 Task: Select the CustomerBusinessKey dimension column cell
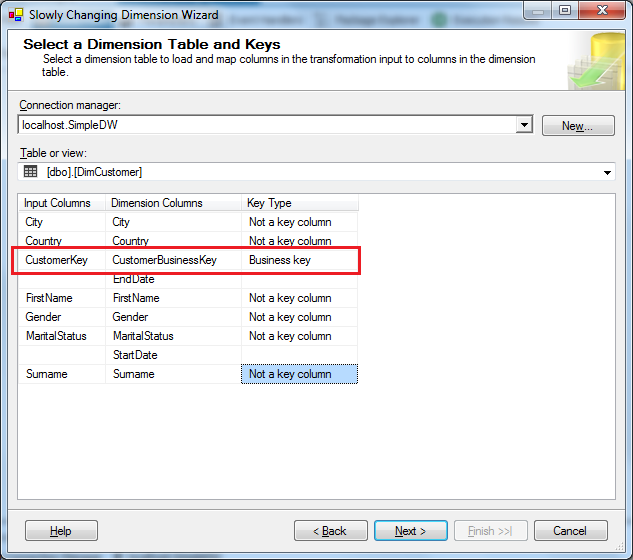pos(173,260)
